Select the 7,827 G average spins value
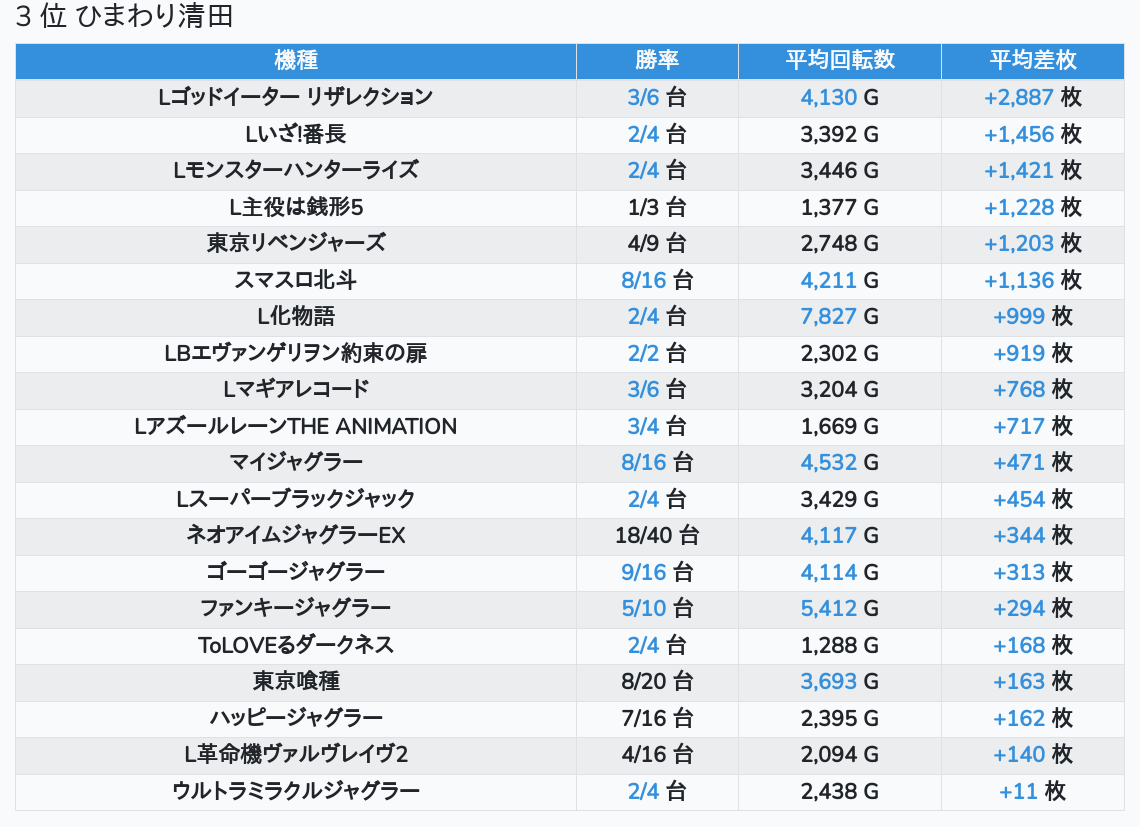Screen dimensions: 1140x827 point(839,317)
